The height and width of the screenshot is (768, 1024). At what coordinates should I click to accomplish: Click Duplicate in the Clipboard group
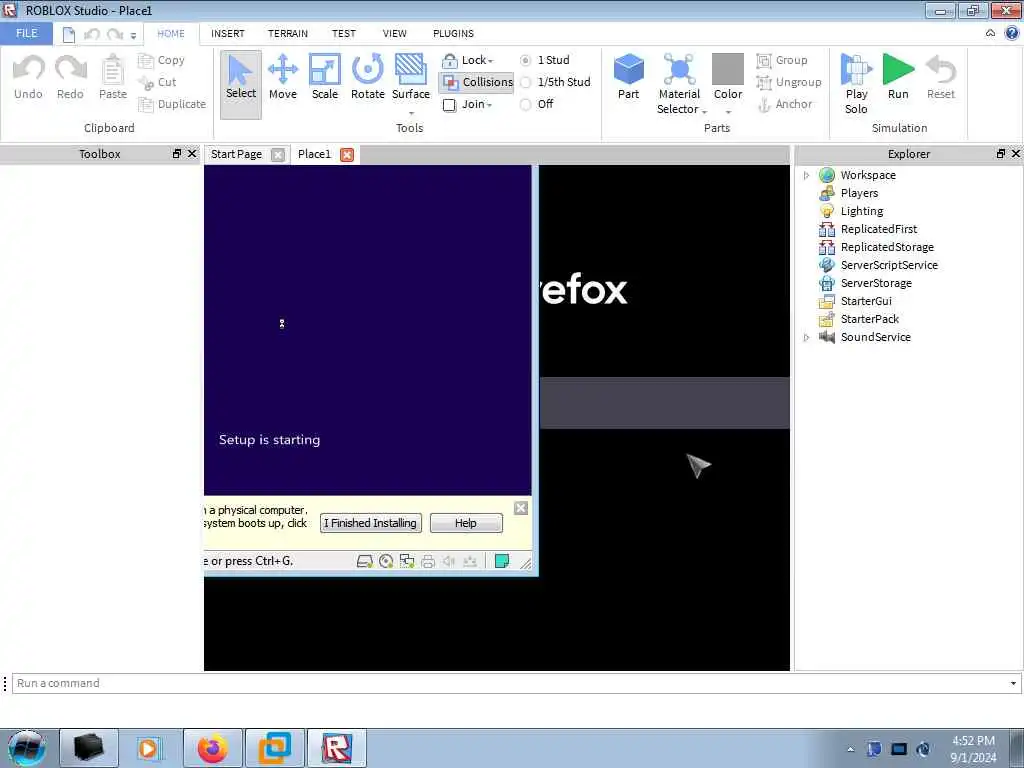(x=172, y=104)
